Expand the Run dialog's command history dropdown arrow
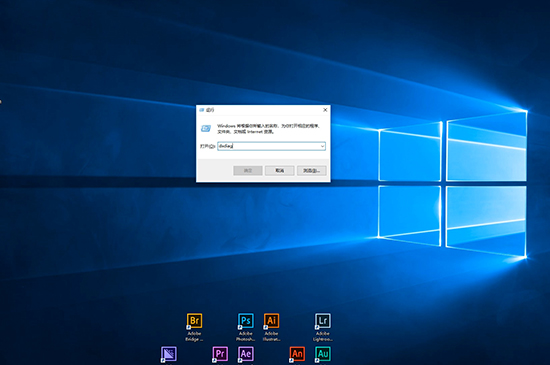 (322, 146)
